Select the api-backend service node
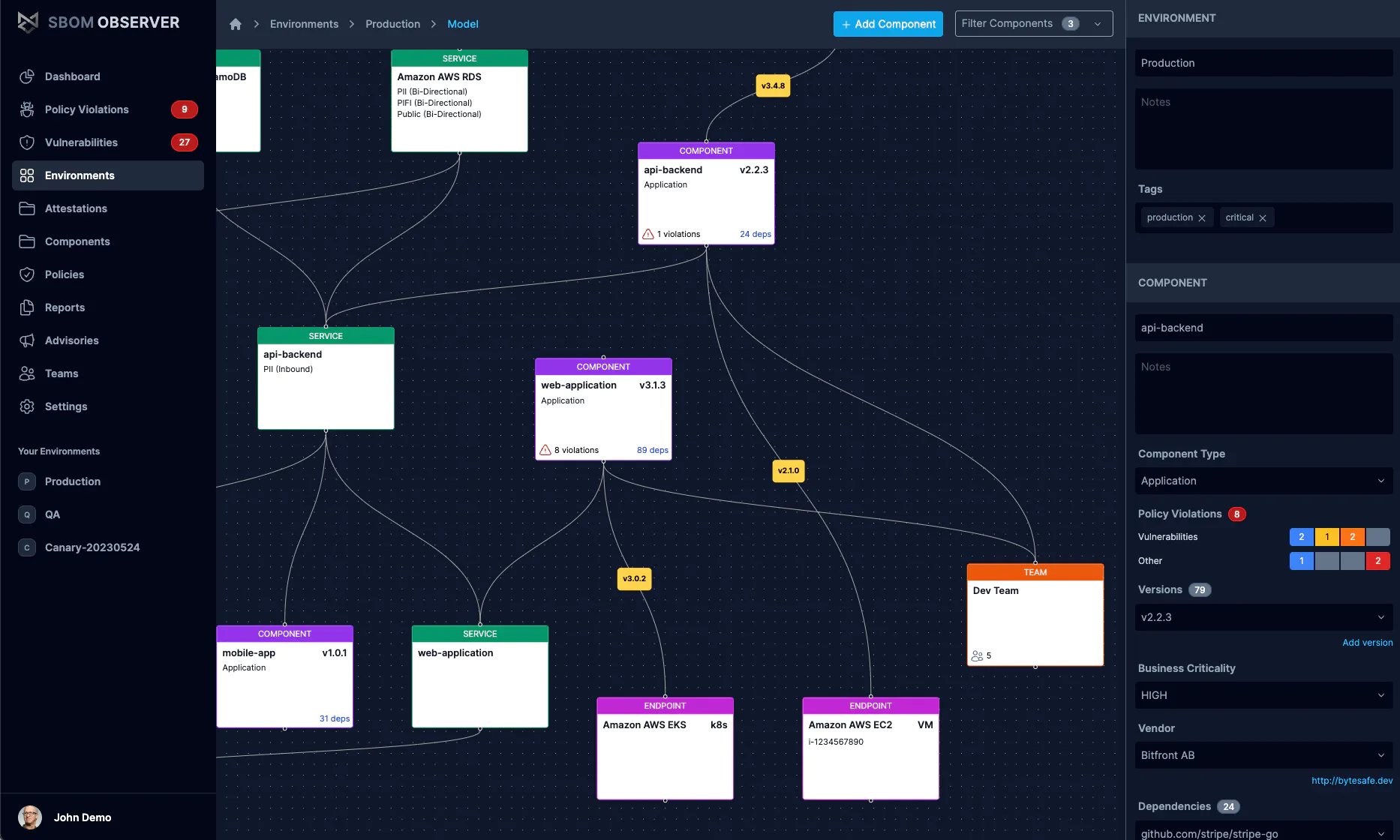The height and width of the screenshot is (840, 1400). point(326,379)
